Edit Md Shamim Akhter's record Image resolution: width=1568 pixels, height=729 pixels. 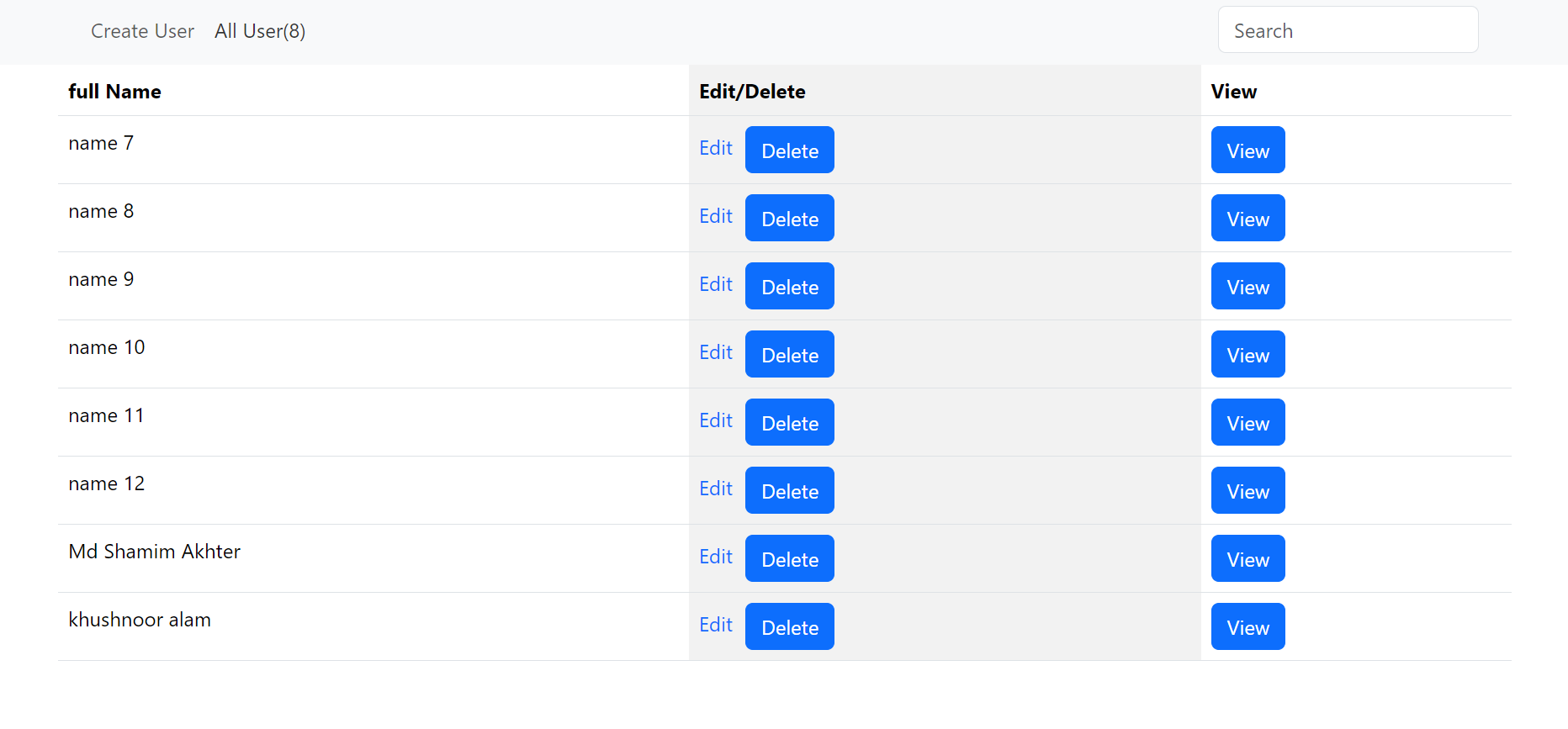716,557
